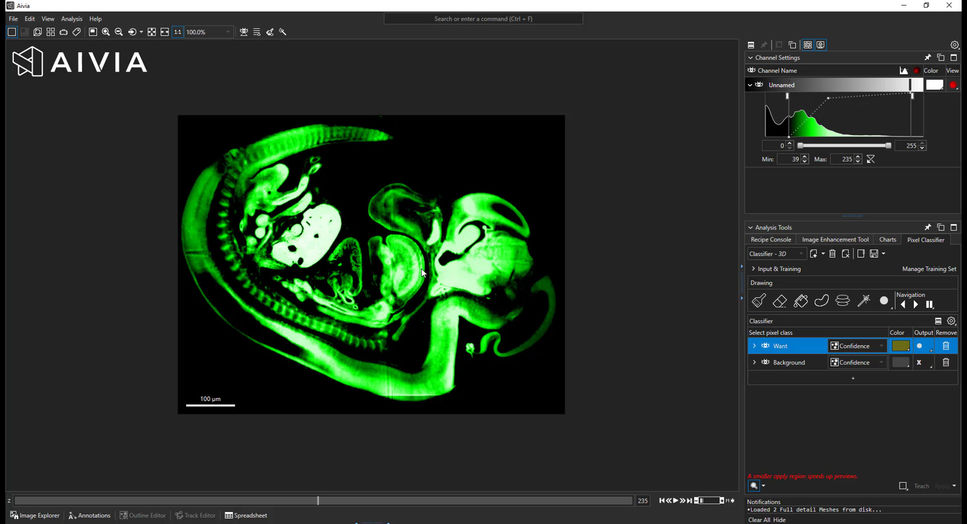This screenshot has width=967, height=524.
Task: Open the Edit menu
Action: pos(30,19)
